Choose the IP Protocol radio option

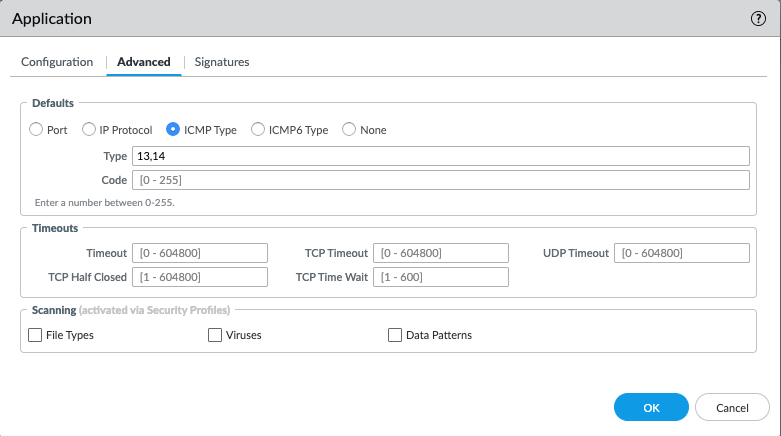(x=90, y=130)
